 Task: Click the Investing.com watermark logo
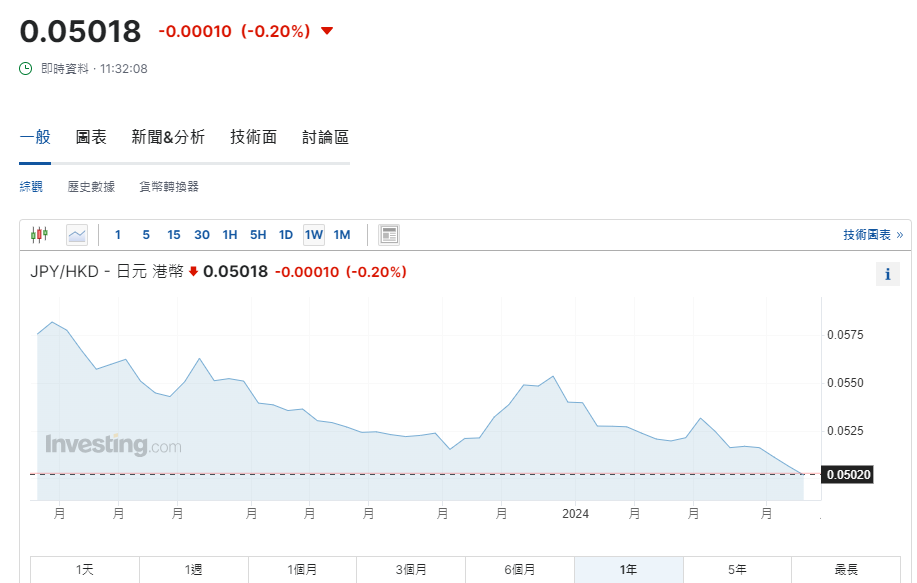point(113,445)
